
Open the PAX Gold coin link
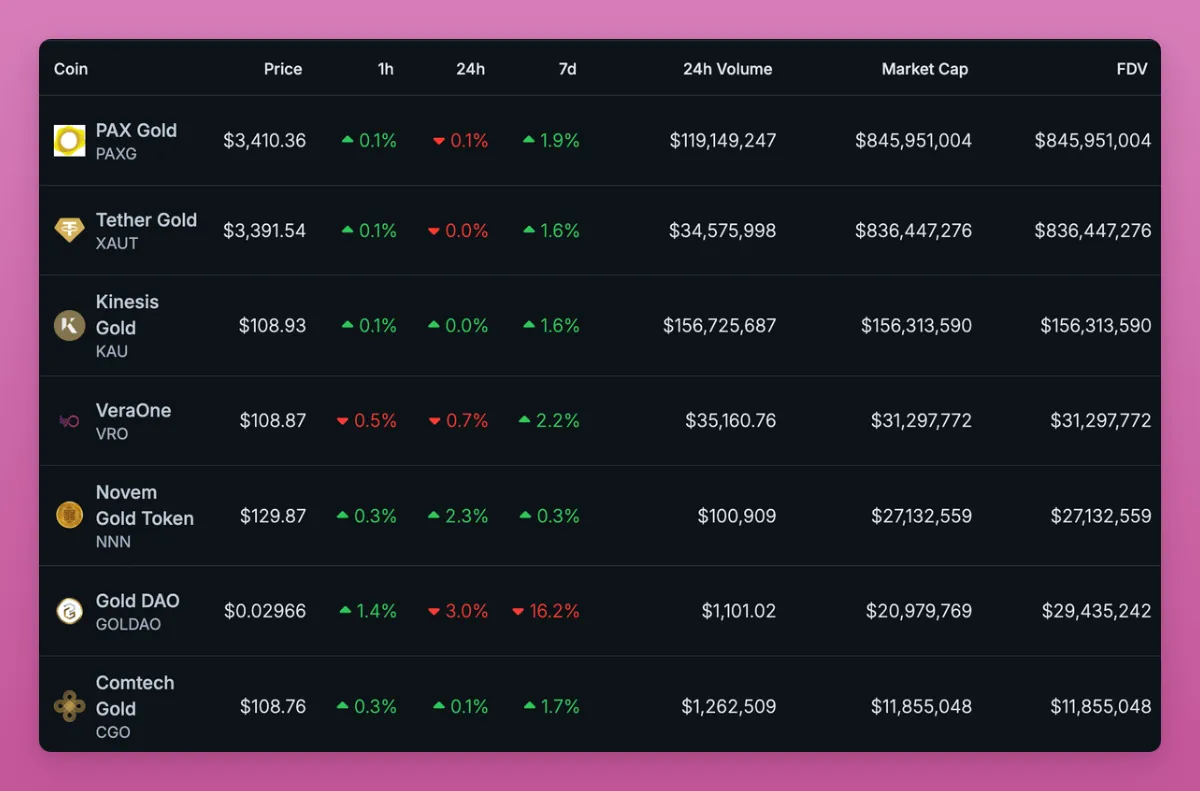tap(136, 131)
